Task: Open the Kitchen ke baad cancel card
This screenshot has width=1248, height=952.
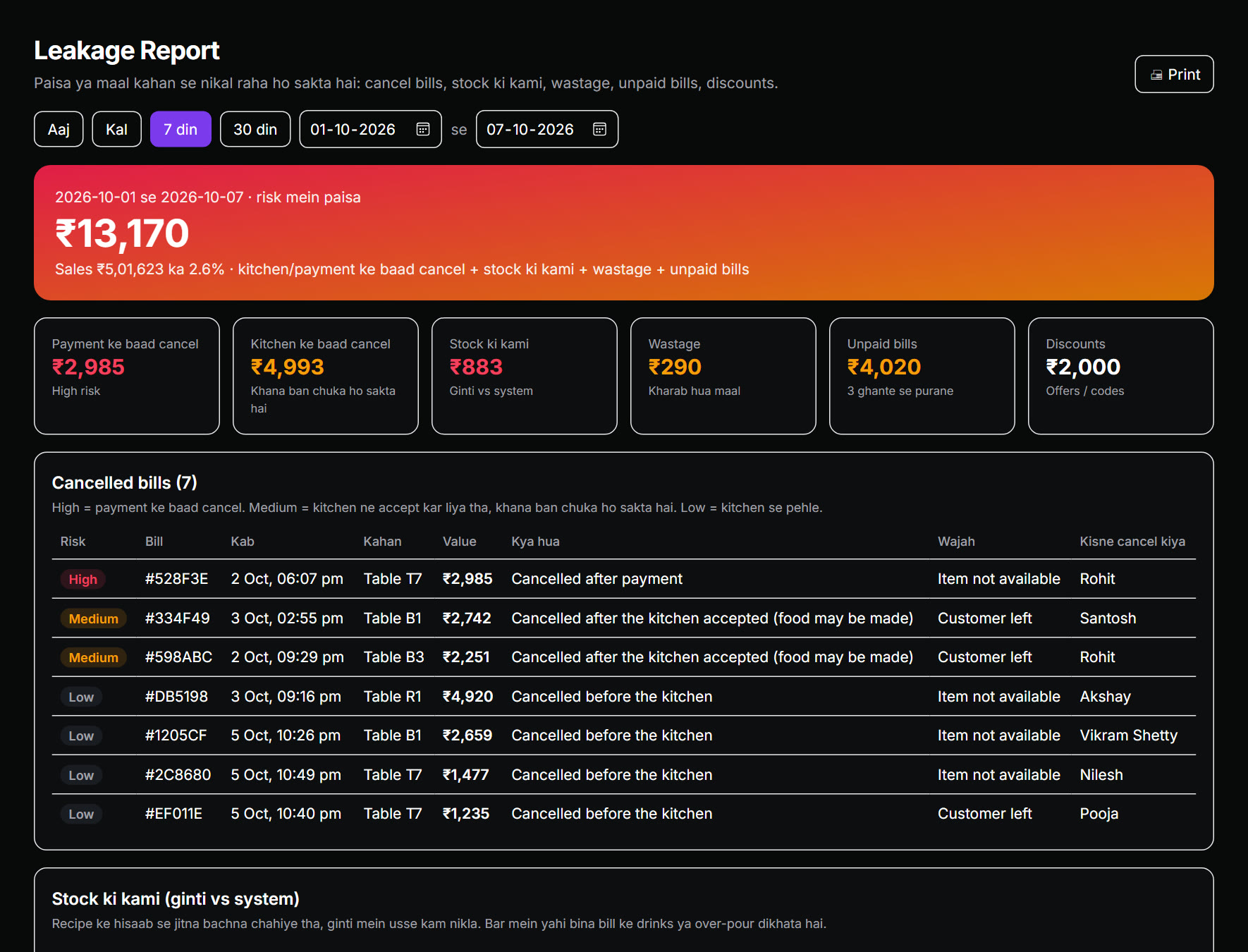Action: tap(326, 376)
